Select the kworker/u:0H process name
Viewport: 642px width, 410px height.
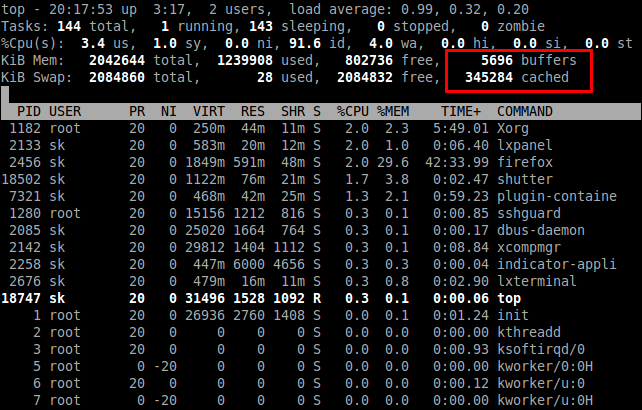pos(545,400)
